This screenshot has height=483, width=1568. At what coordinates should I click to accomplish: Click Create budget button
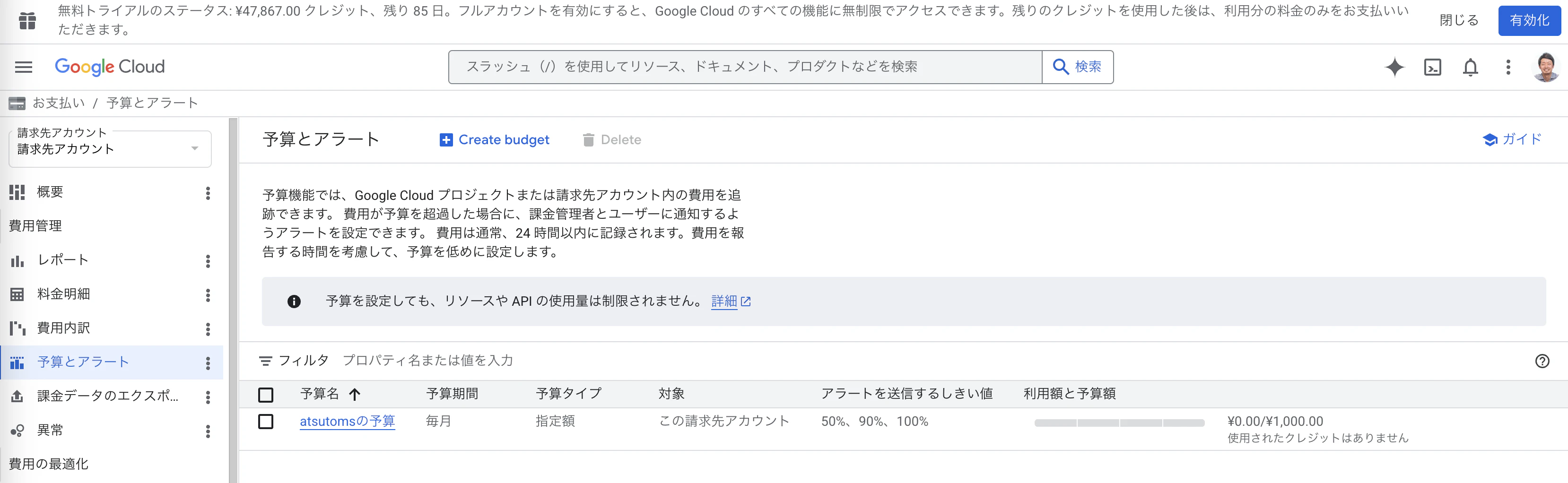[x=494, y=140]
